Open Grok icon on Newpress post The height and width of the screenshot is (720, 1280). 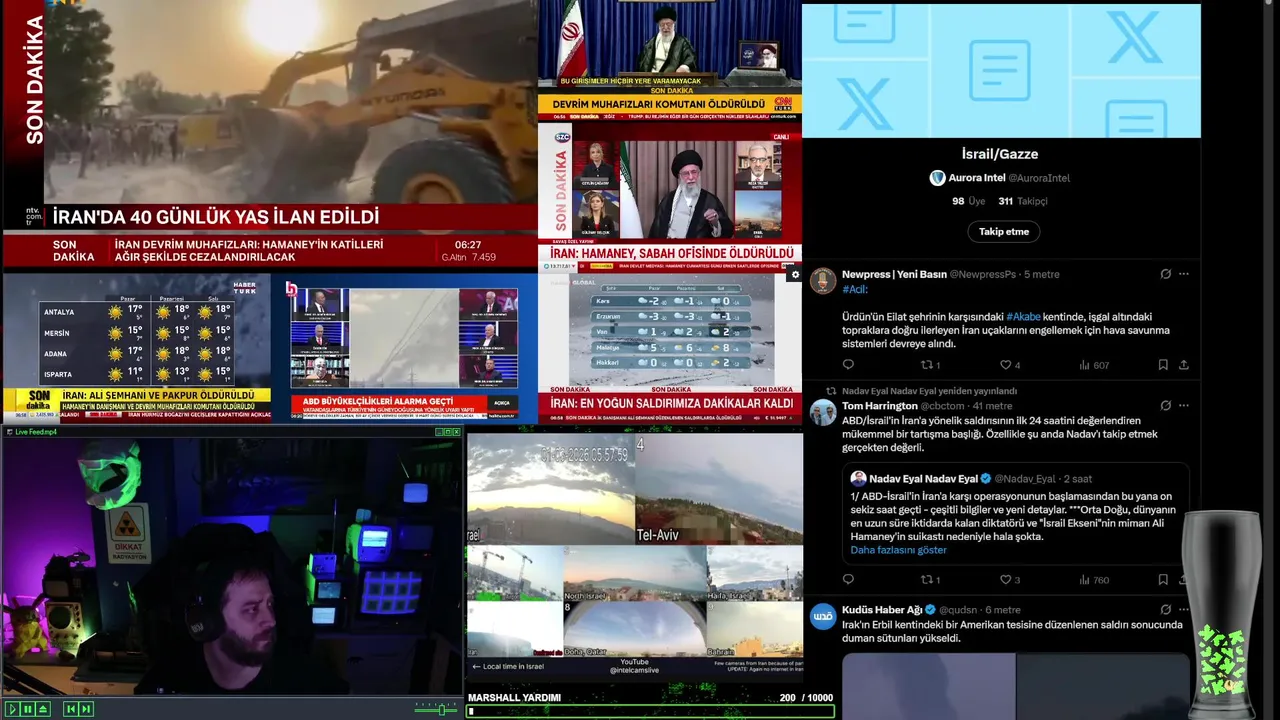click(x=1165, y=274)
